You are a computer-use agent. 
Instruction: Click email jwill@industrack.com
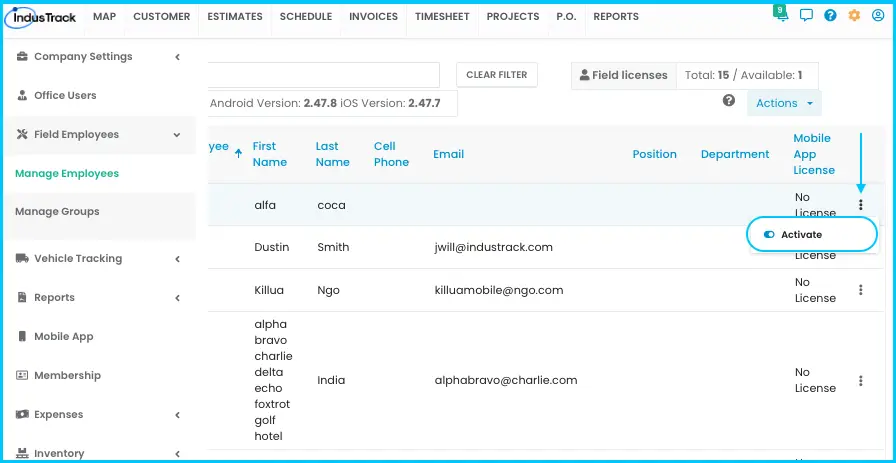[494, 248]
